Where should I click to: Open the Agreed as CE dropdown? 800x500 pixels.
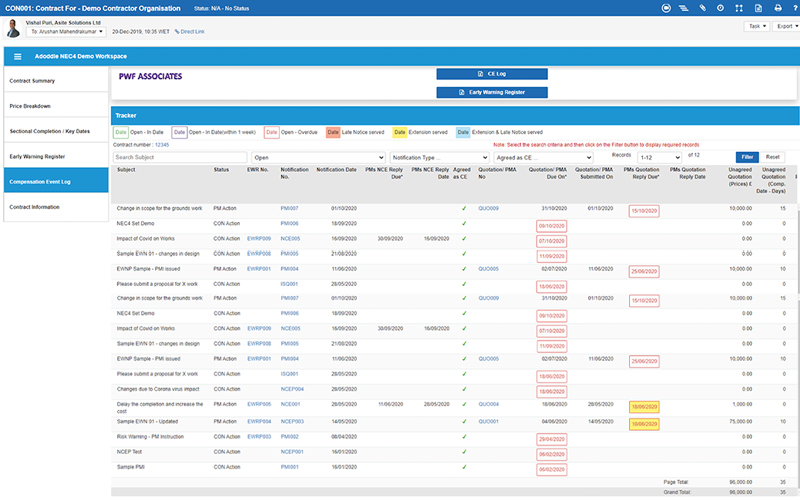543,158
